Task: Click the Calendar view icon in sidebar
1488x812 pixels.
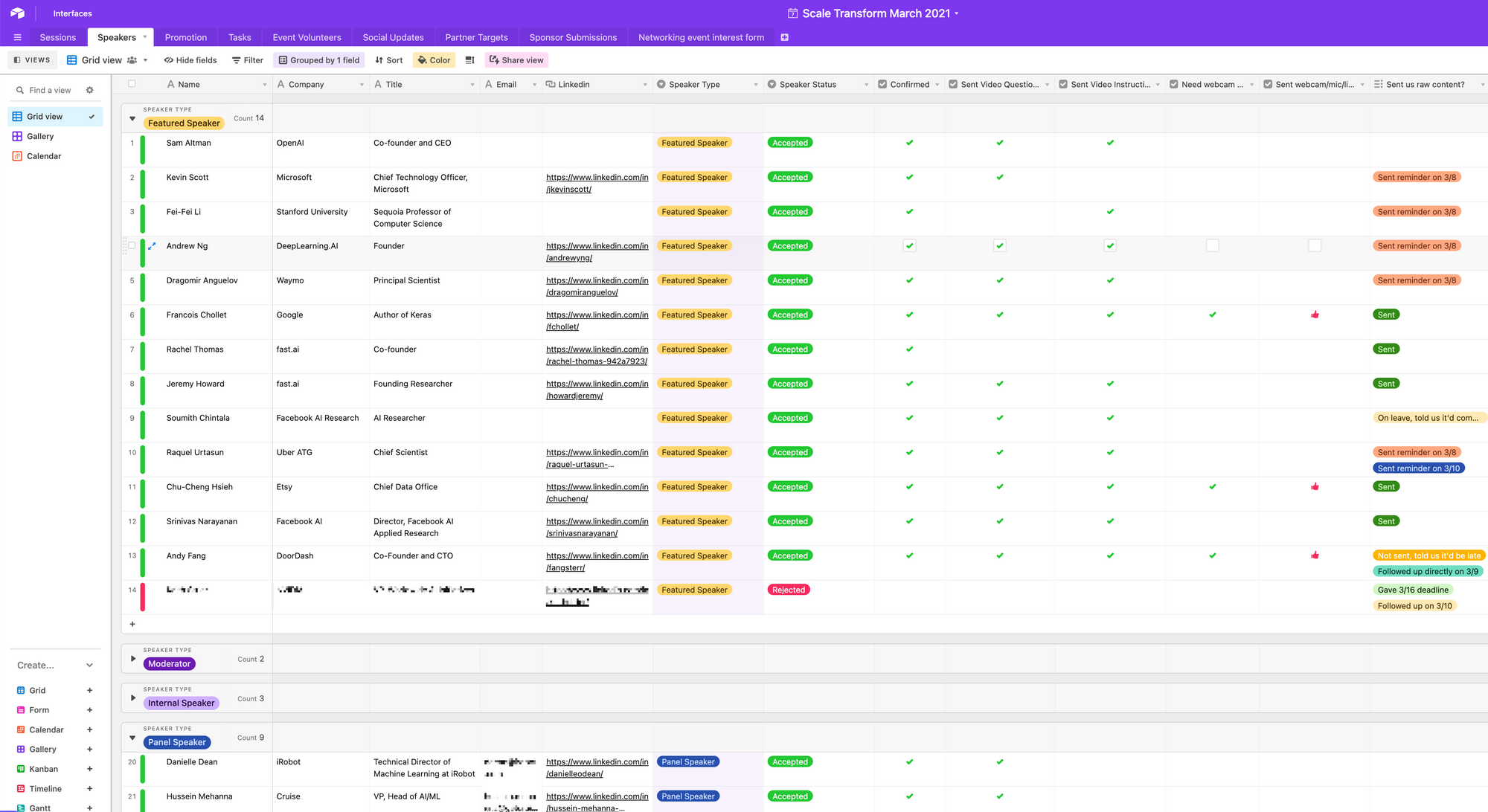Action: pyautogui.click(x=17, y=156)
